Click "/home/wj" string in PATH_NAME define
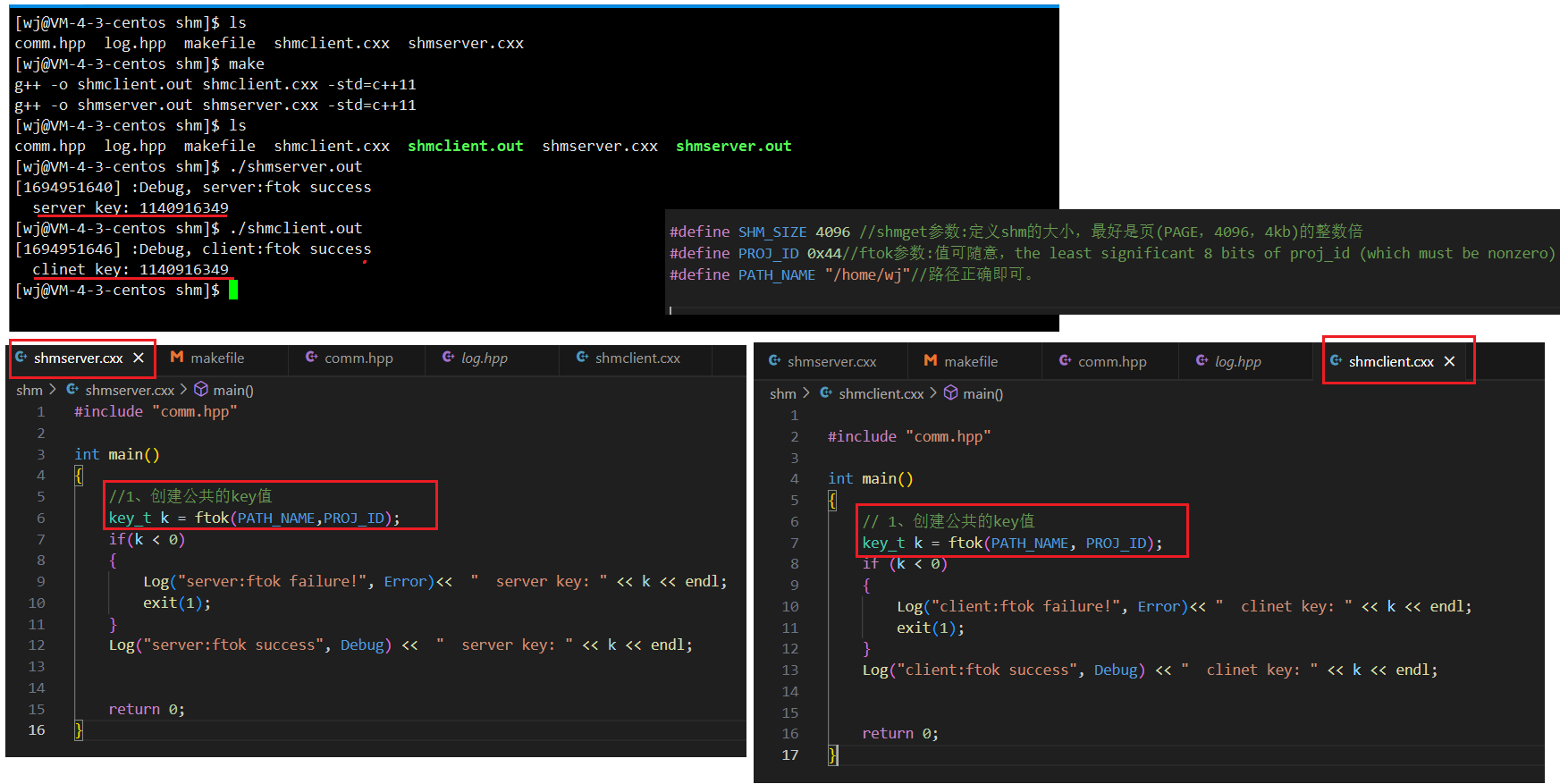The width and height of the screenshot is (1560, 784). coord(867,275)
